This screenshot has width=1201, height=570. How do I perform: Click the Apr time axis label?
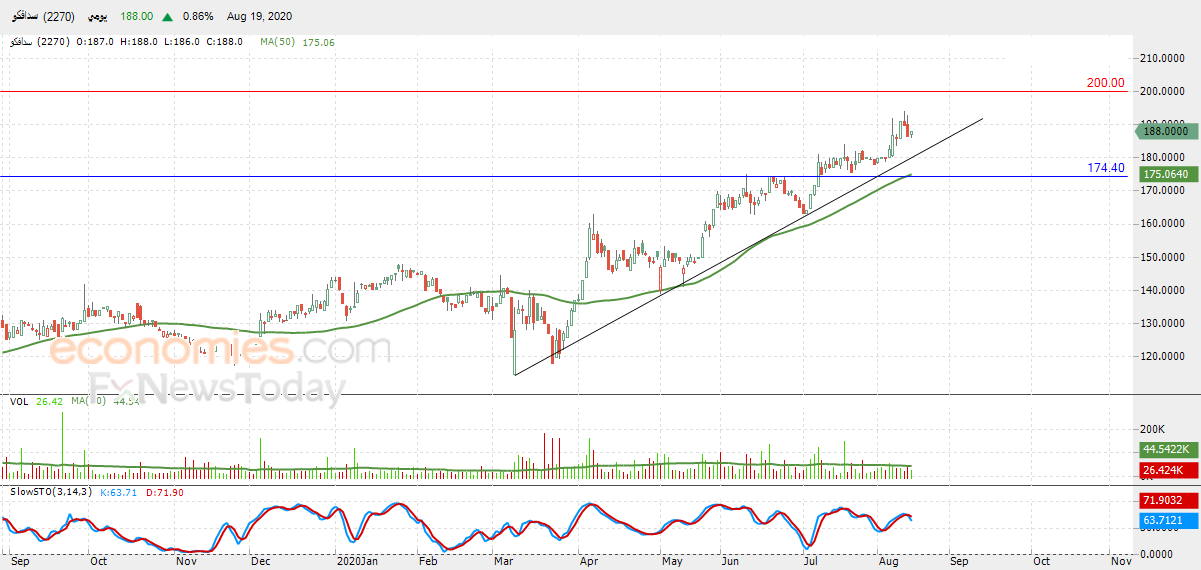point(588,561)
